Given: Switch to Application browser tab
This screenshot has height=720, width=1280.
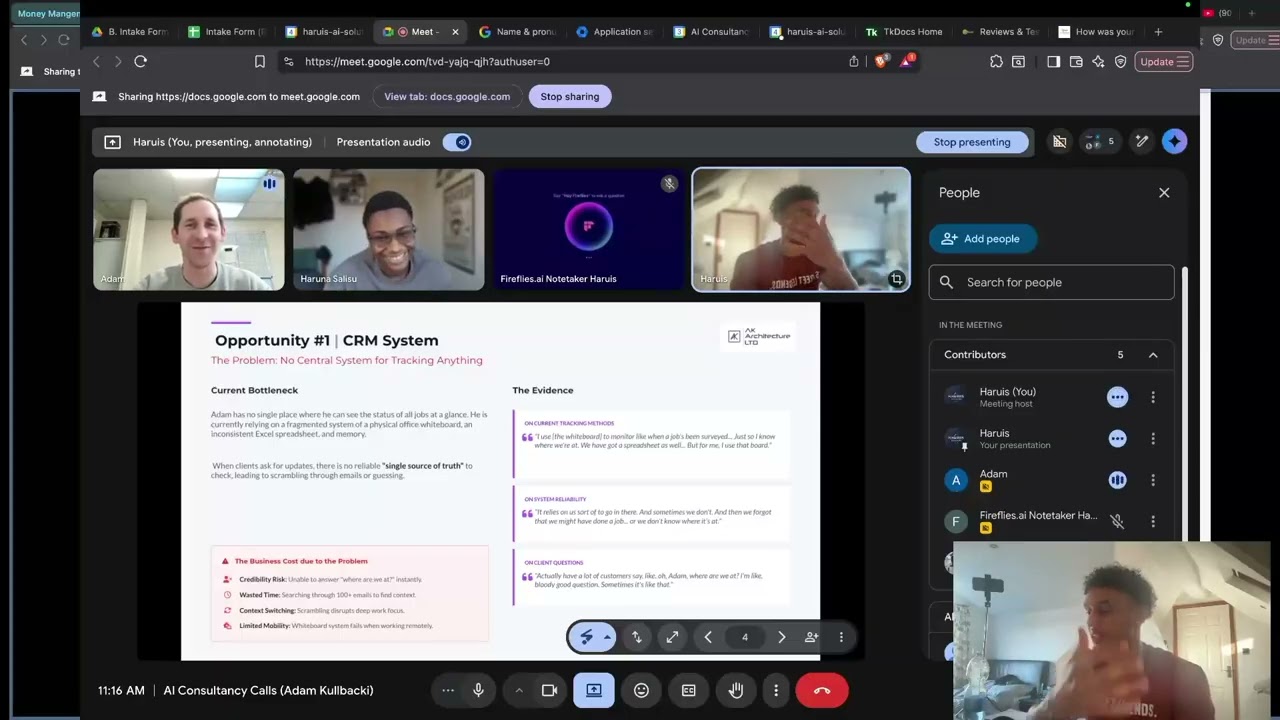Looking at the screenshot, I should click(614, 32).
